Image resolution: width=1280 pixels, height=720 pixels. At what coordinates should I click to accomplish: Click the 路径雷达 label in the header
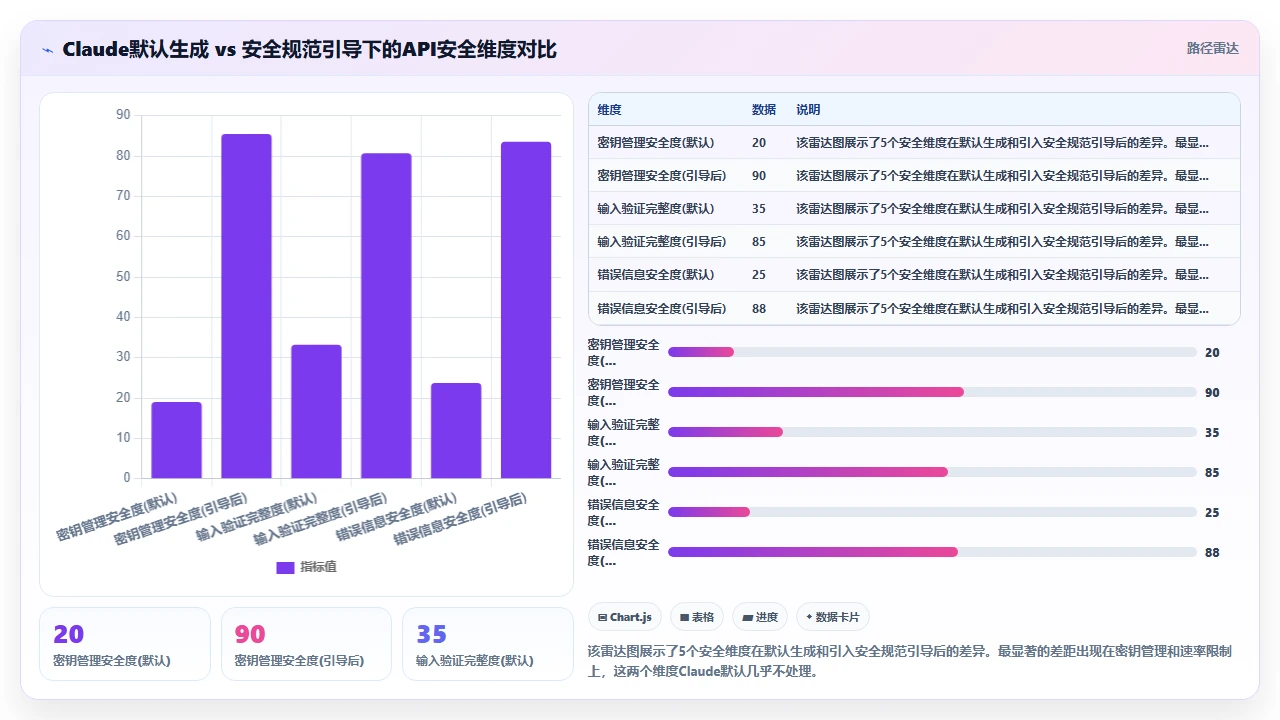point(1212,48)
